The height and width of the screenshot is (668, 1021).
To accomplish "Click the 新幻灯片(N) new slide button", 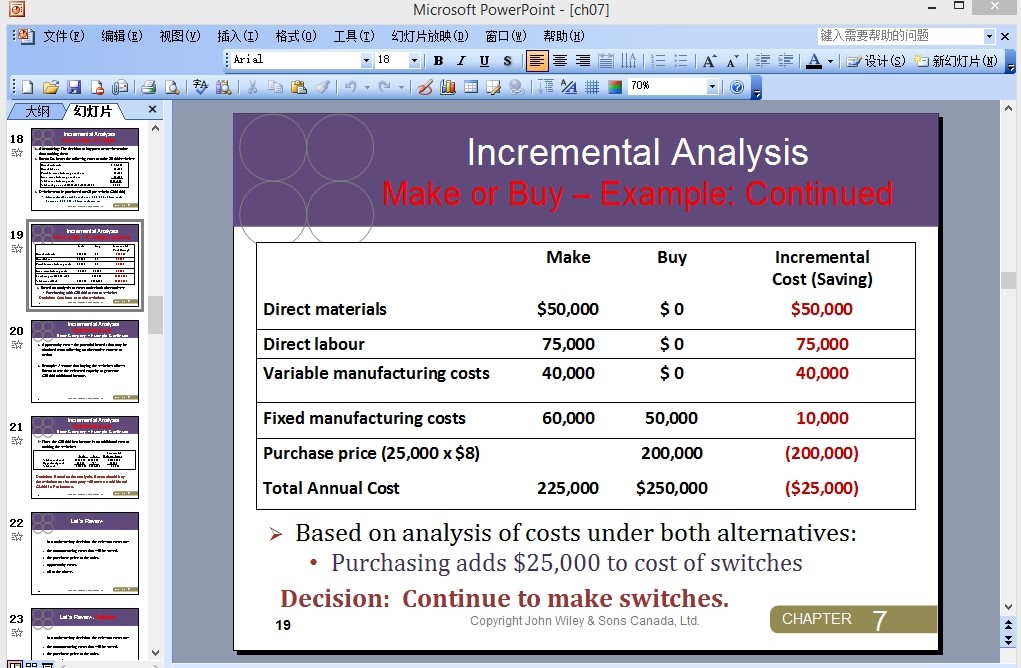I will (956, 61).
